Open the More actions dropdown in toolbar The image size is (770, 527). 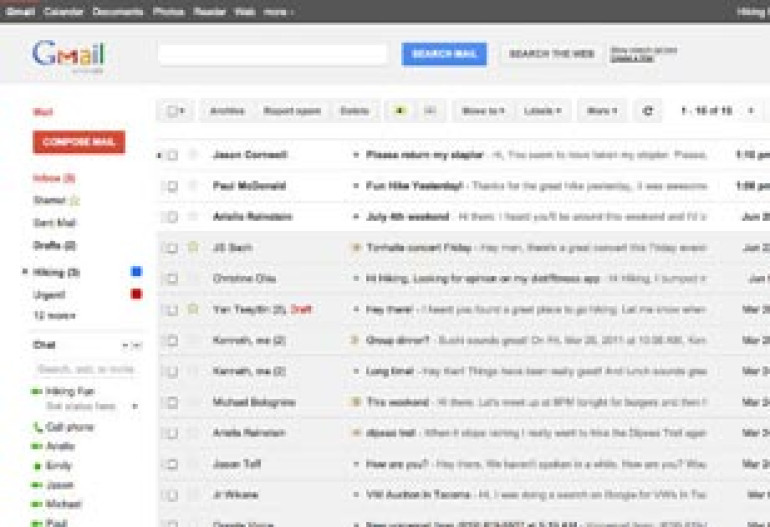point(602,111)
